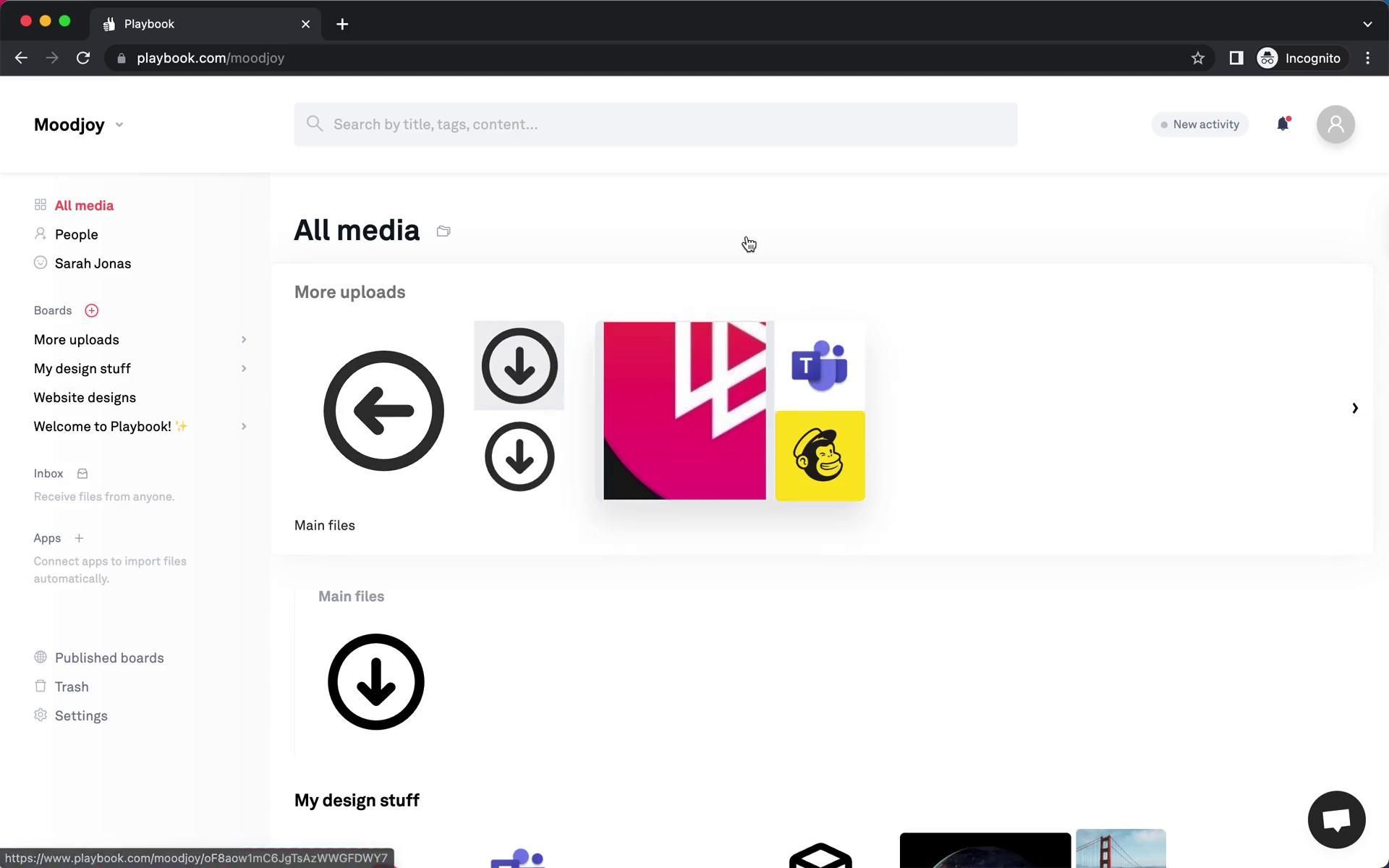The width and height of the screenshot is (1389, 868).
Task: Go to the People section
Action: (x=76, y=234)
